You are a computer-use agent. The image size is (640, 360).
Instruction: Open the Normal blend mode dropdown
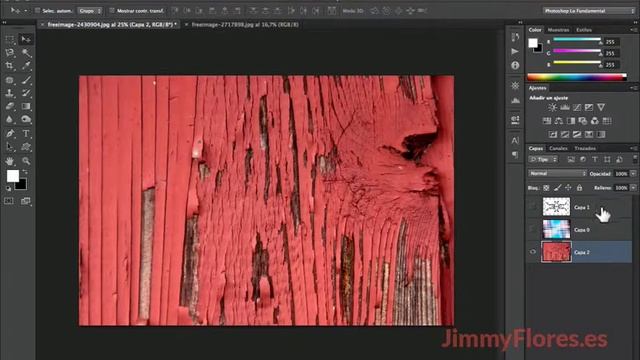(557, 173)
